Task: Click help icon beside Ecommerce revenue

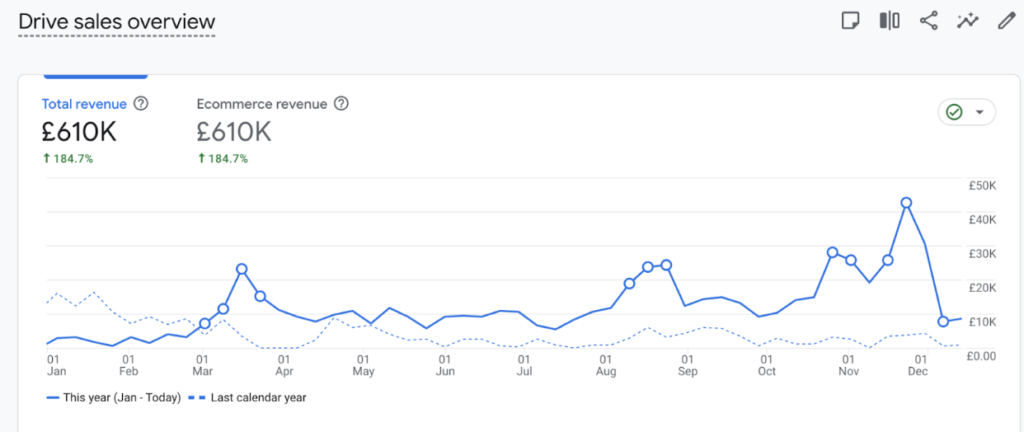Action: (342, 103)
